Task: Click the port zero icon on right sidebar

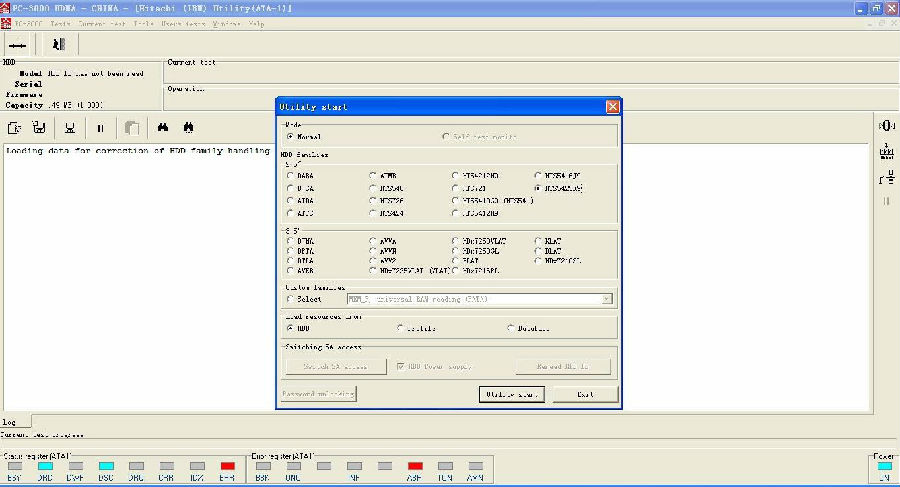Action: (x=886, y=125)
